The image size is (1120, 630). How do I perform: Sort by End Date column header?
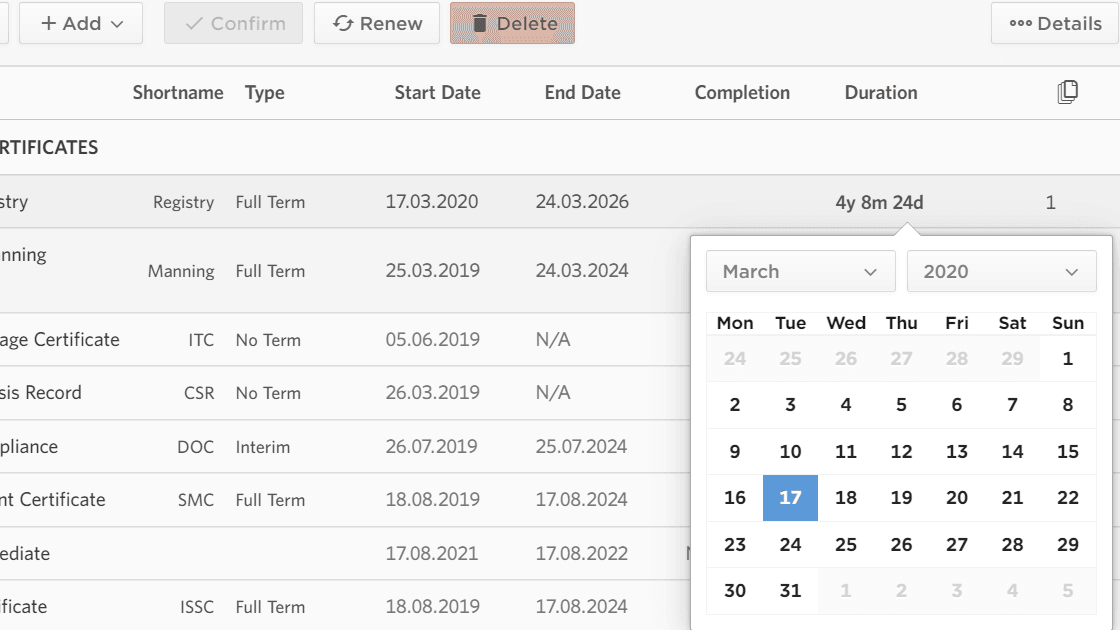click(x=582, y=93)
